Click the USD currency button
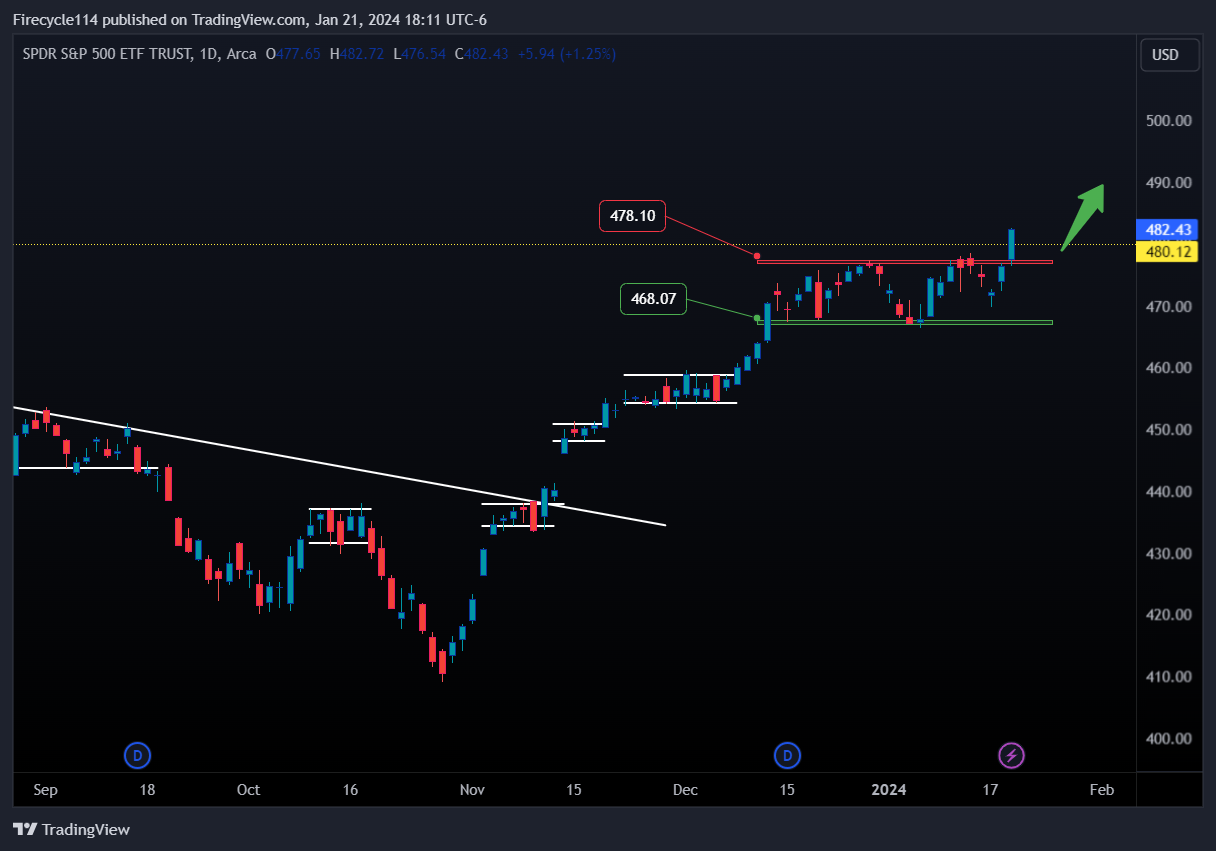This screenshot has width=1216, height=851. 1170,55
